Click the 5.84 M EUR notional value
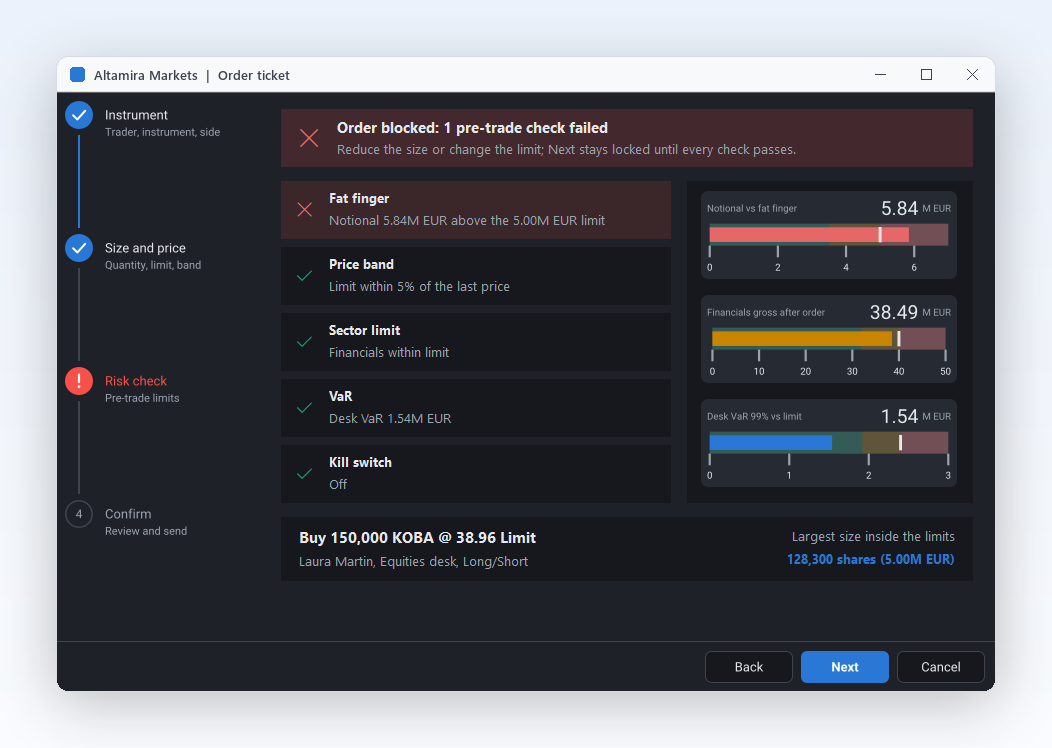The image size is (1052, 748). (916, 208)
